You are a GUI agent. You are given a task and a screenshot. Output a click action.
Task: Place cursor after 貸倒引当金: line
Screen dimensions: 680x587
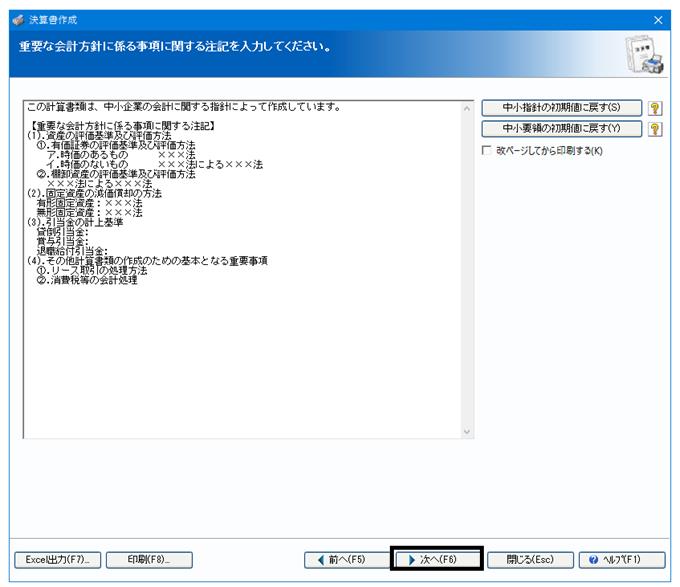[x=90, y=232]
